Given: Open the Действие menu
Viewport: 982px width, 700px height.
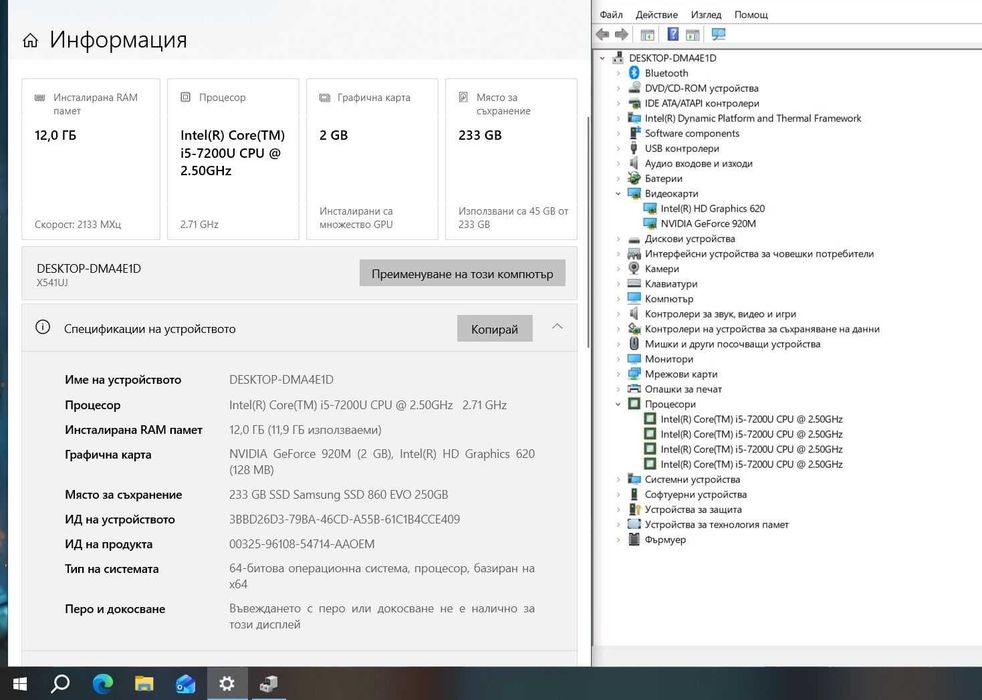Looking at the screenshot, I should coord(656,14).
